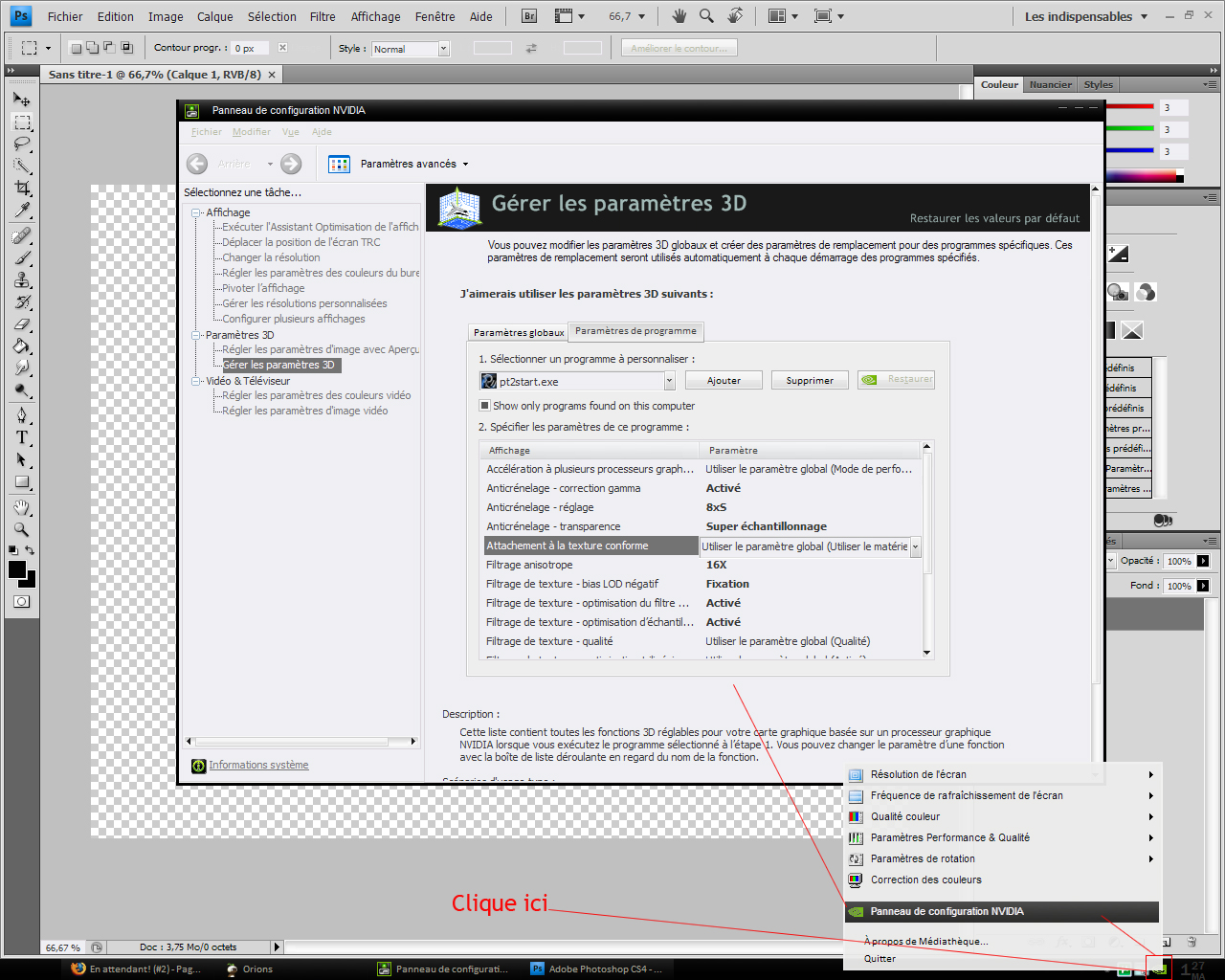Select the Lasso tool

tap(21, 144)
